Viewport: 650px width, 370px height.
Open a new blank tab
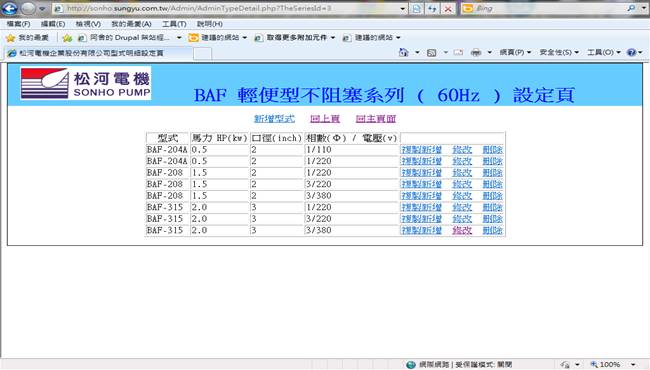202,53
